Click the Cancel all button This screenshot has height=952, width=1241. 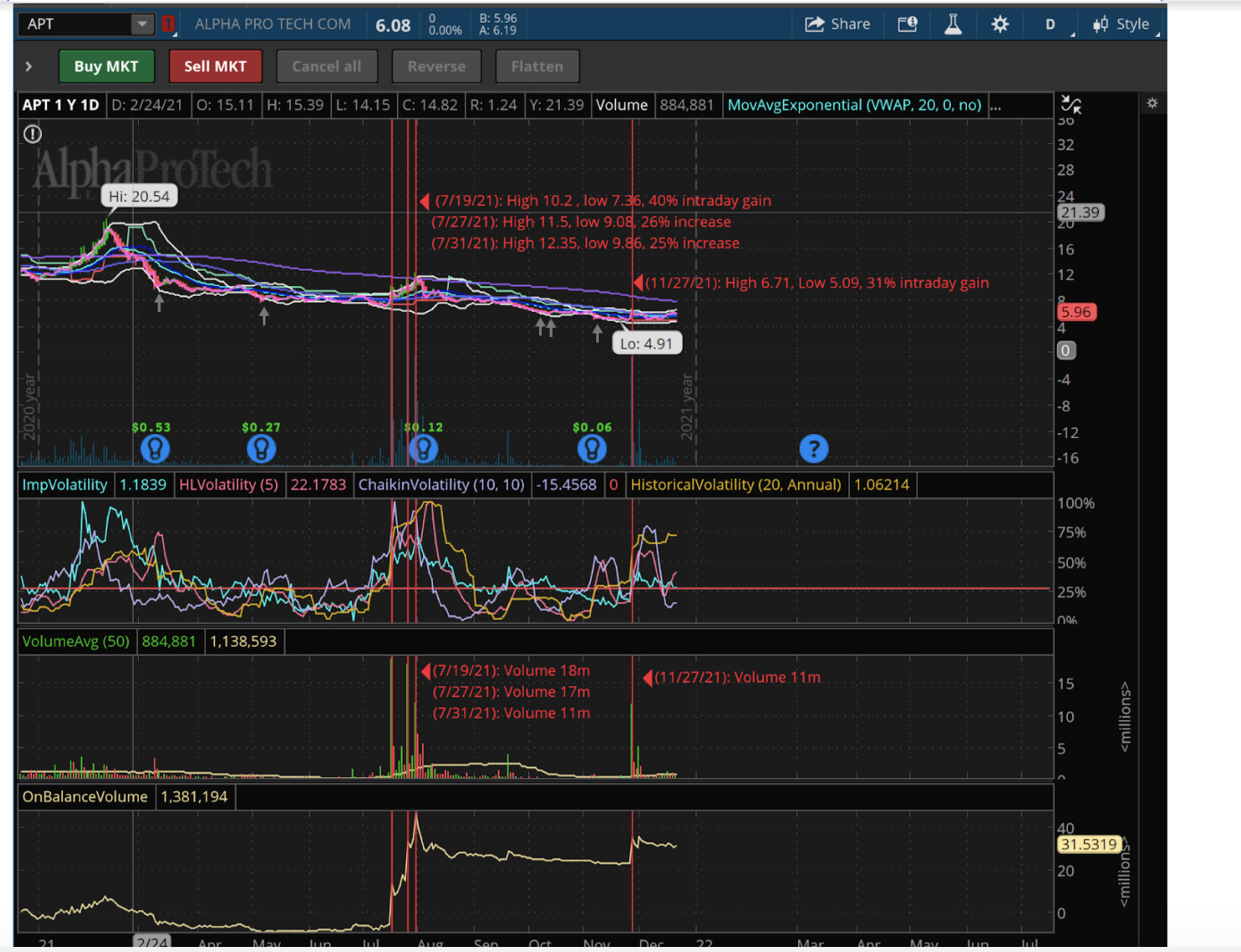coord(326,66)
